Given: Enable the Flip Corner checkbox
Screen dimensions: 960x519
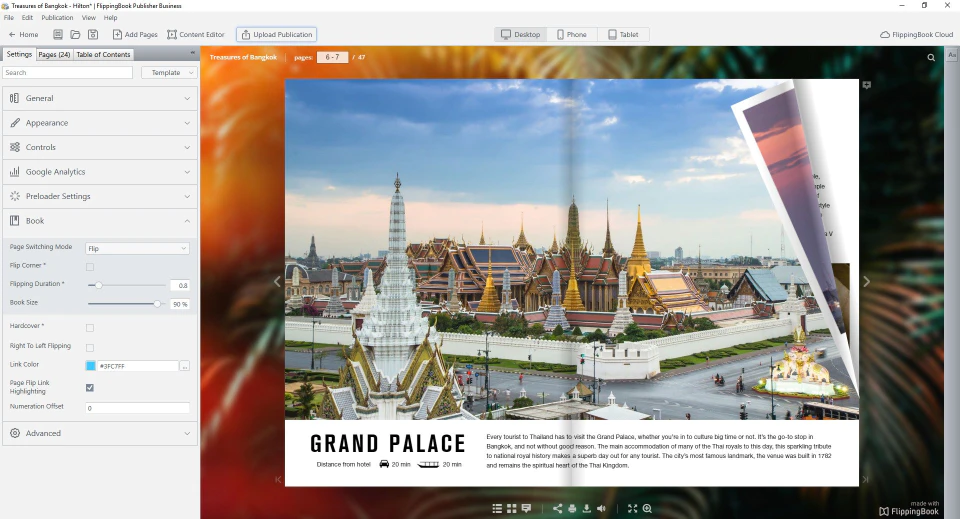Looking at the screenshot, I should click(x=90, y=267).
